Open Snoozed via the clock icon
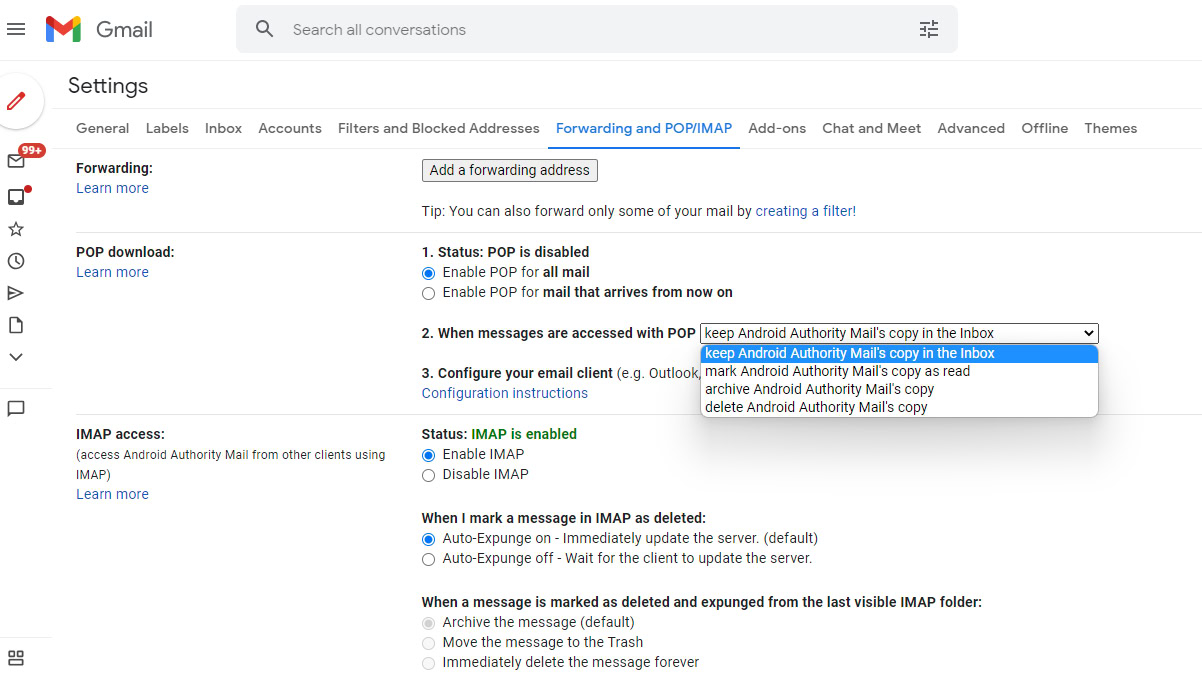Image resolution: width=1202 pixels, height=677 pixels. (x=16, y=261)
